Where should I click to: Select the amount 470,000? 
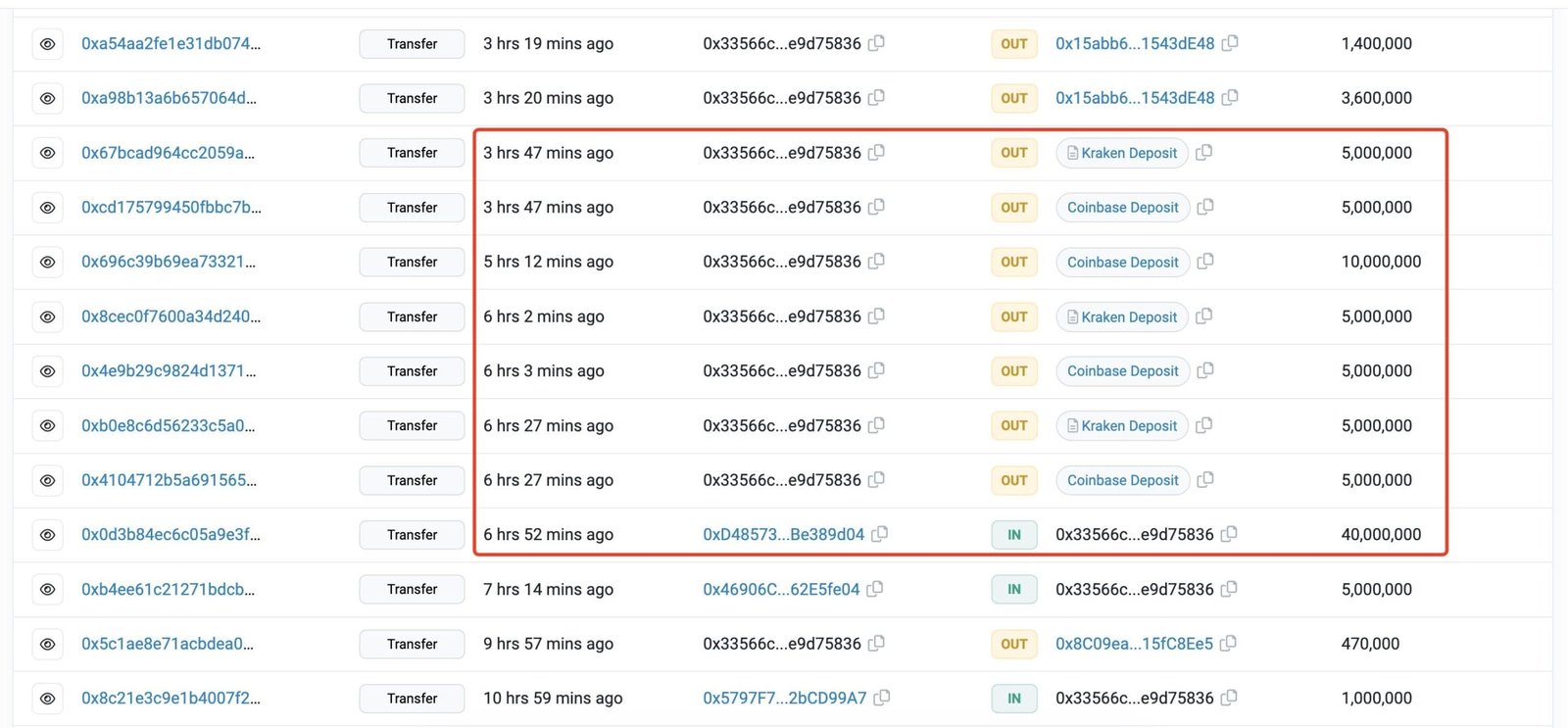(x=1370, y=644)
